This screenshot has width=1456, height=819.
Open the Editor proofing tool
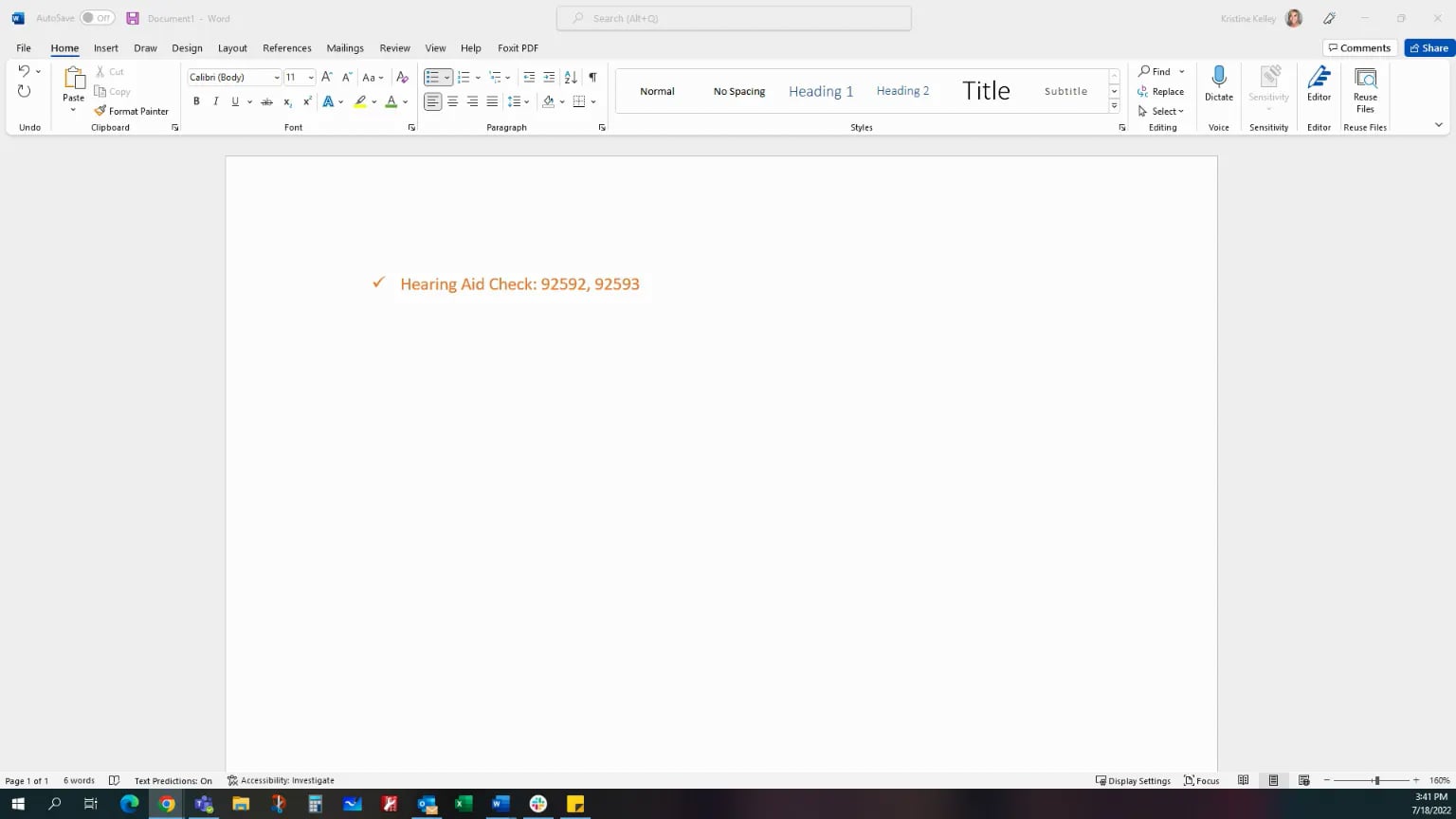pos(1319,84)
